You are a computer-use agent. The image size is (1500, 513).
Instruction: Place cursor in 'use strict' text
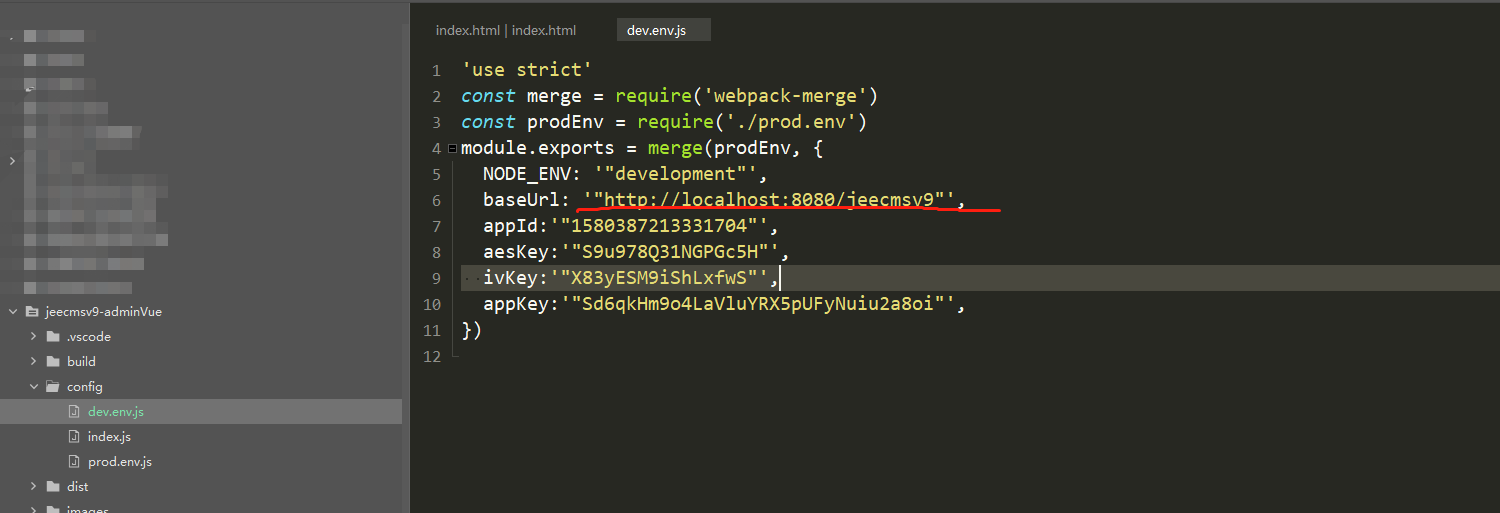[527, 70]
